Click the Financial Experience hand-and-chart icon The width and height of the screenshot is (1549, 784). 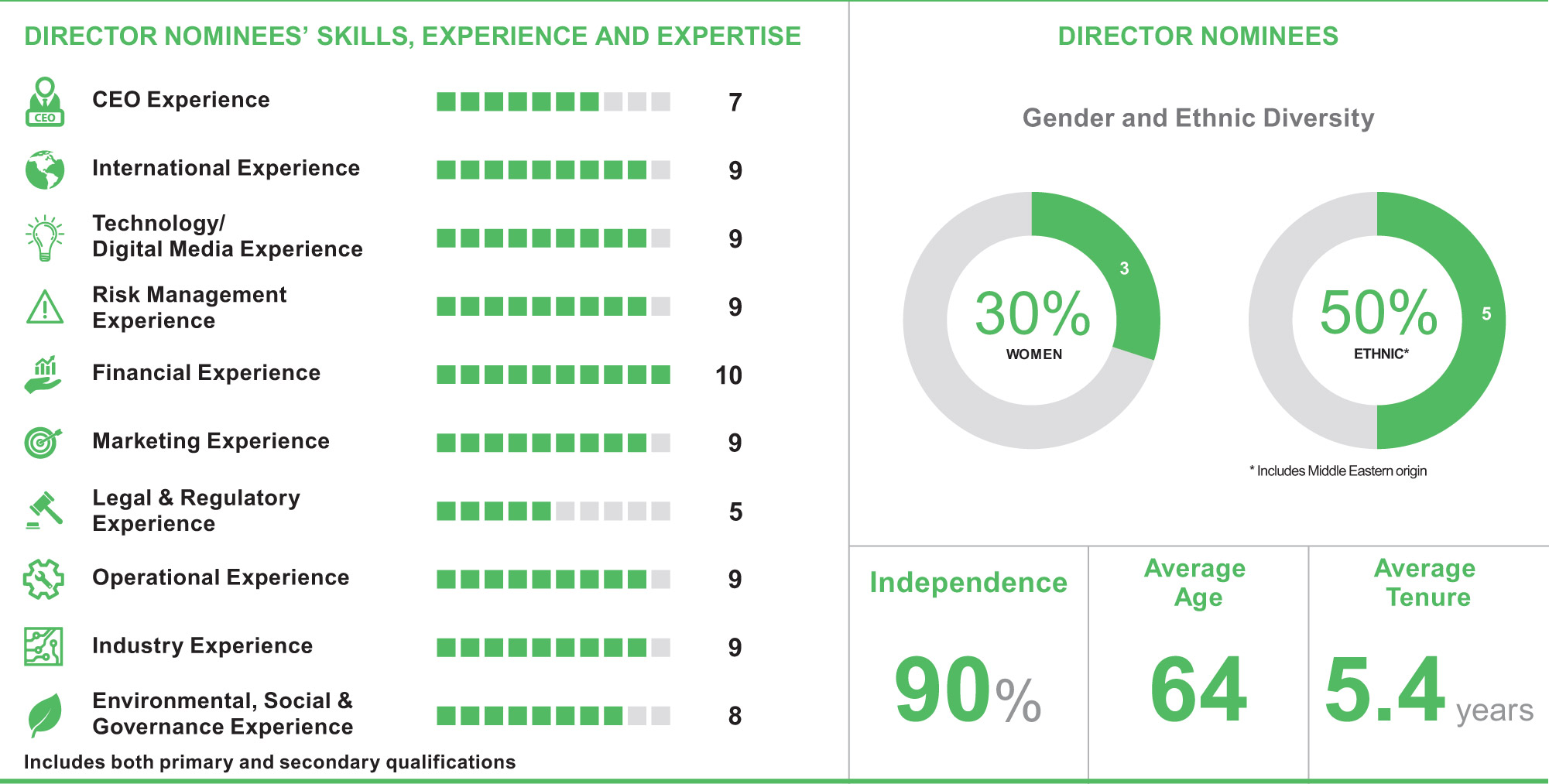pos(43,375)
